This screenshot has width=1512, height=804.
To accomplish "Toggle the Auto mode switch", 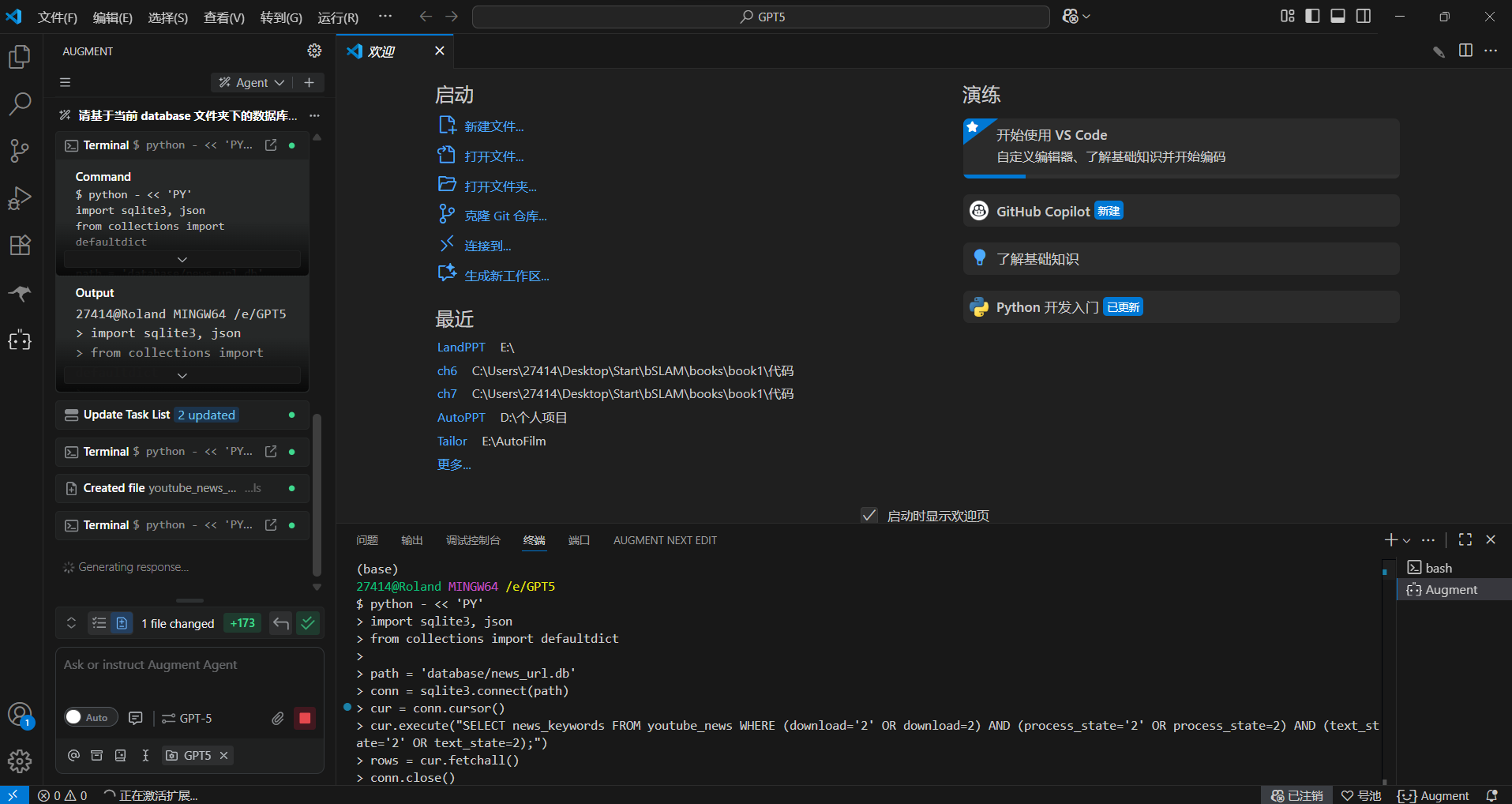I will [91, 717].
